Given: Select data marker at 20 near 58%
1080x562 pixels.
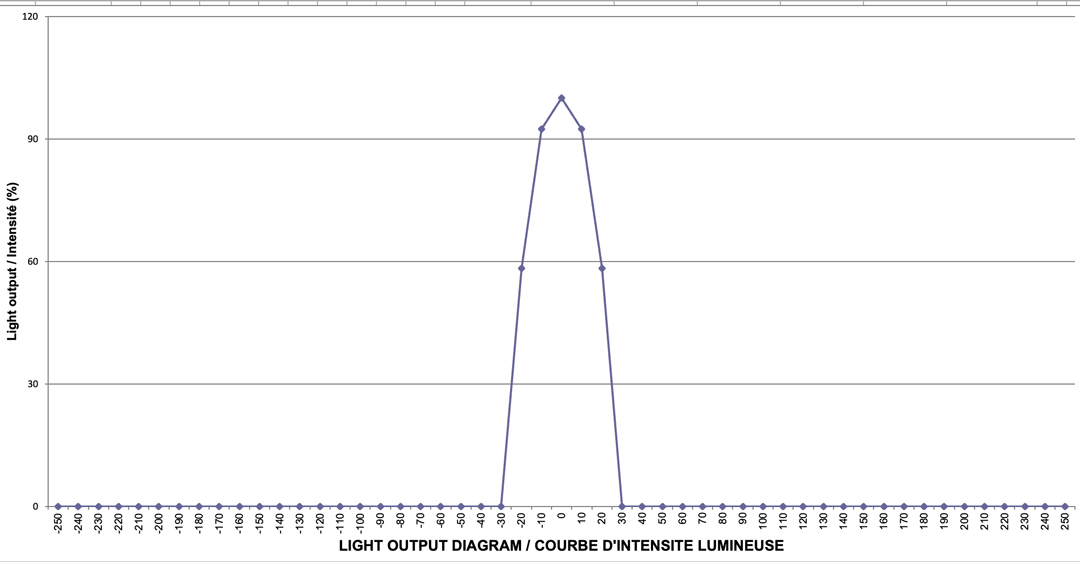Looking at the screenshot, I should pyautogui.click(x=602, y=268).
